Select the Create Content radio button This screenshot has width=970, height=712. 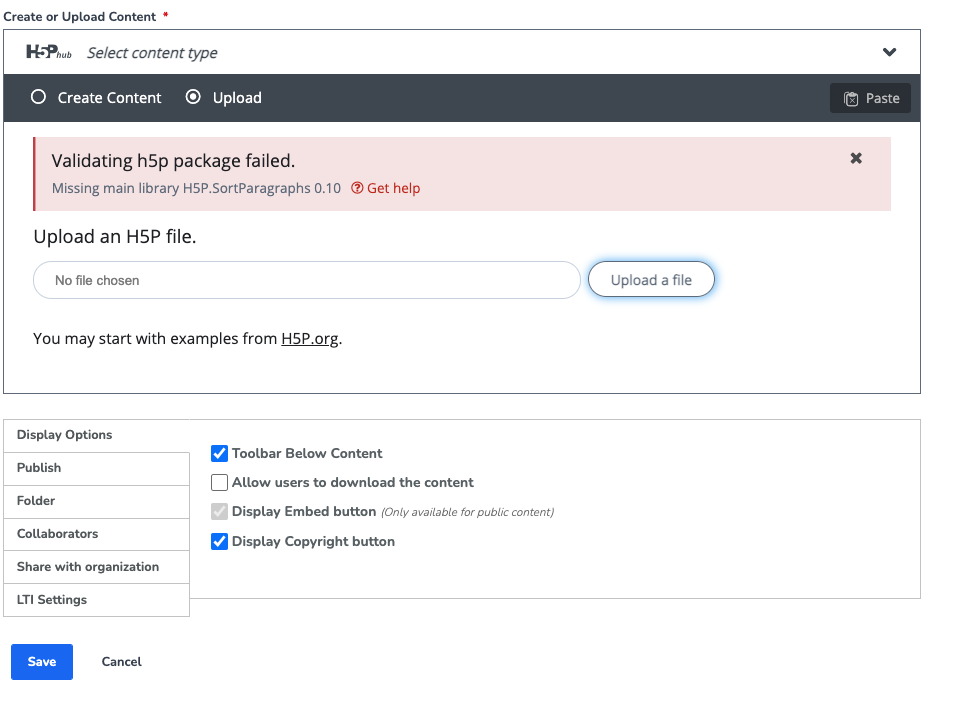pyautogui.click(x=38, y=97)
